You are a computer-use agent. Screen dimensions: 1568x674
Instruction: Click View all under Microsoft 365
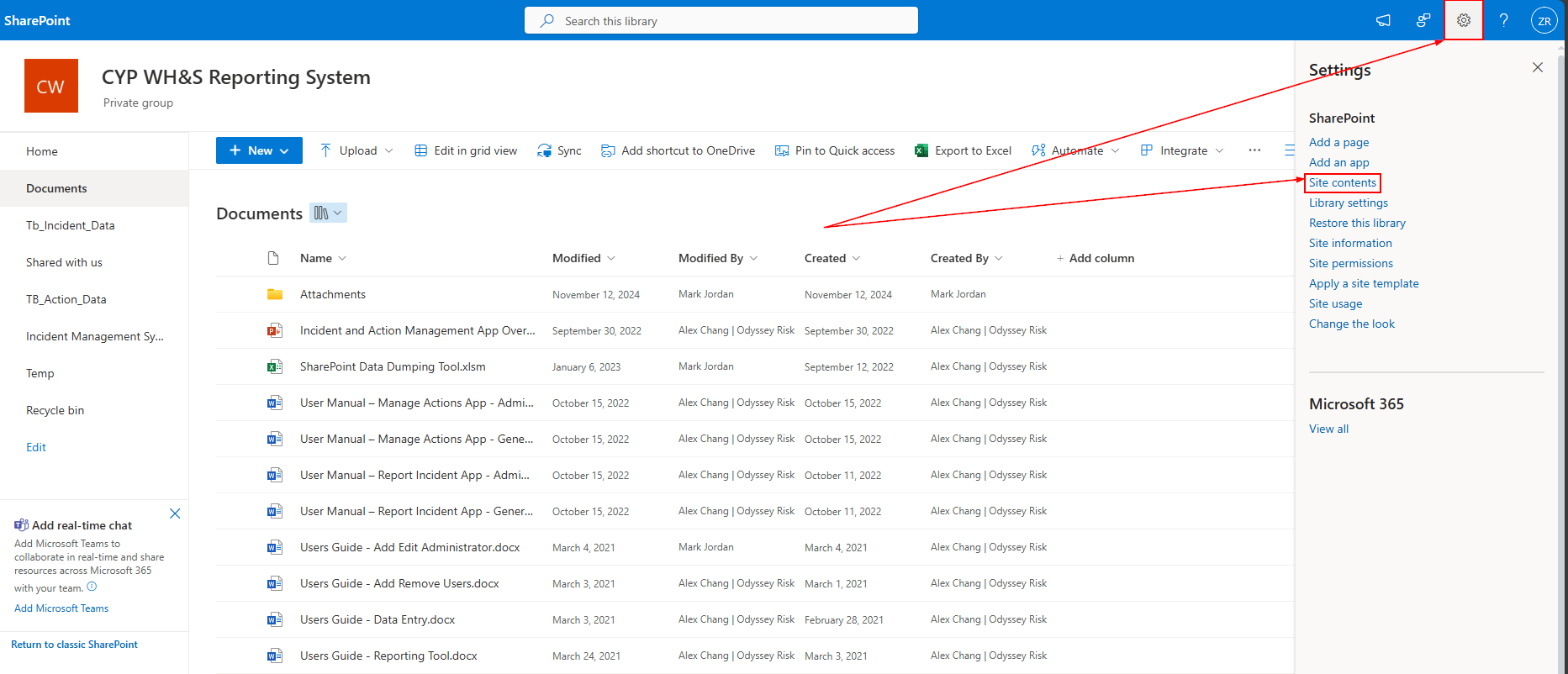click(x=1328, y=429)
